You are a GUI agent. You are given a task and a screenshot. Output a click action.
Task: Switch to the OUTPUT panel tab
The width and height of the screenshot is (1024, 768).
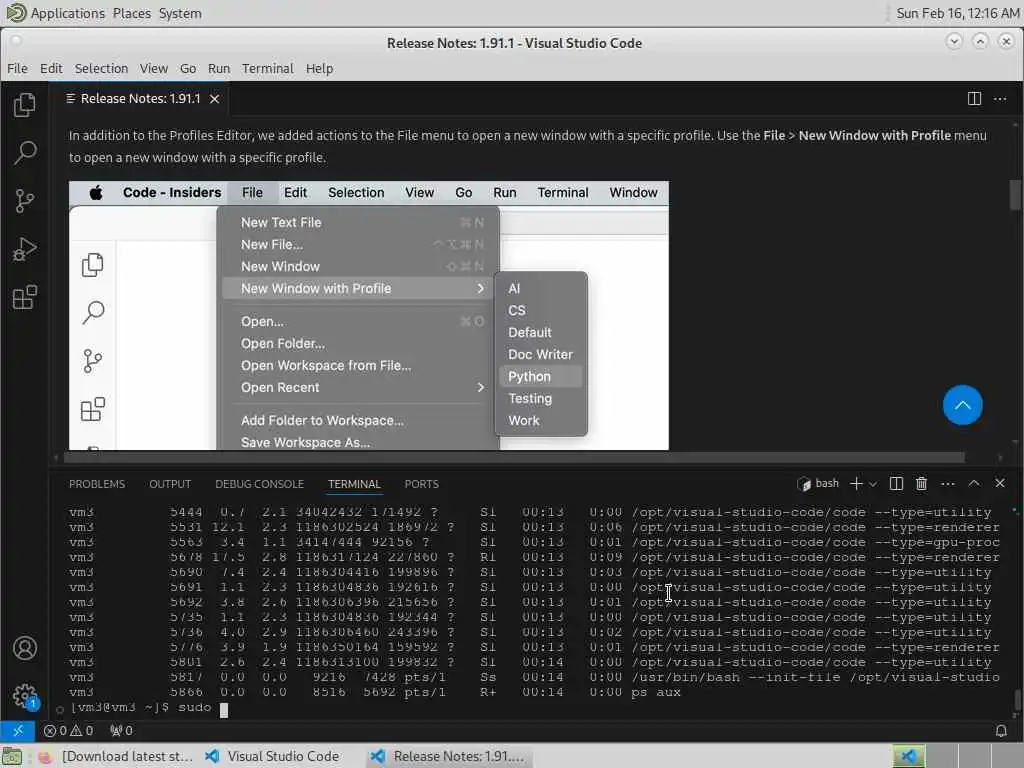[170, 484]
